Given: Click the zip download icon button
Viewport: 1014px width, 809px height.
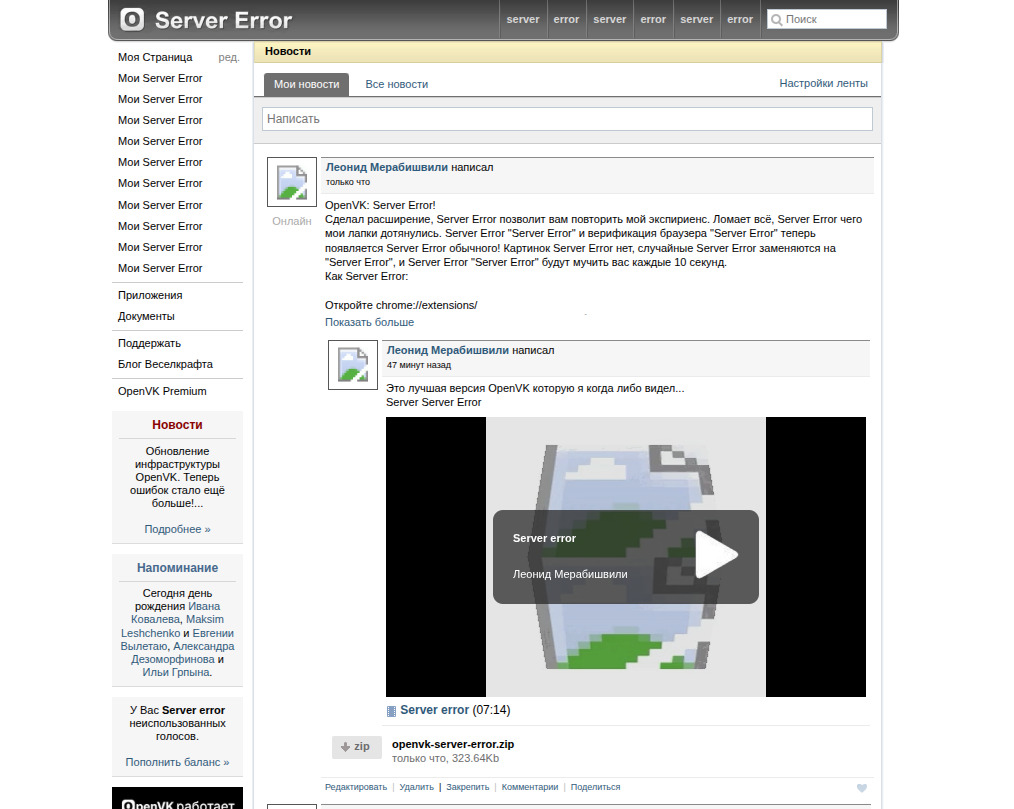Looking at the screenshot, I should click(356, 747).
